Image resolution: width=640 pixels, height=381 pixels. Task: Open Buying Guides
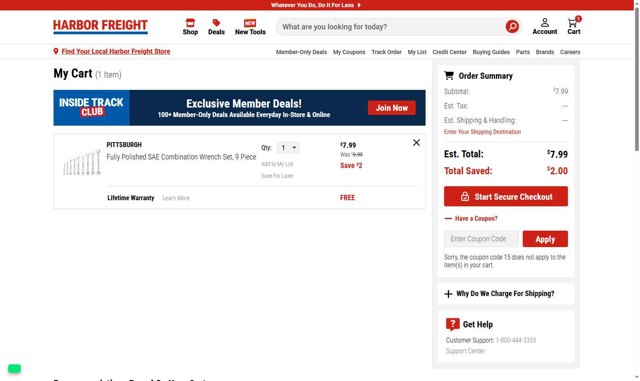[491, 52]
